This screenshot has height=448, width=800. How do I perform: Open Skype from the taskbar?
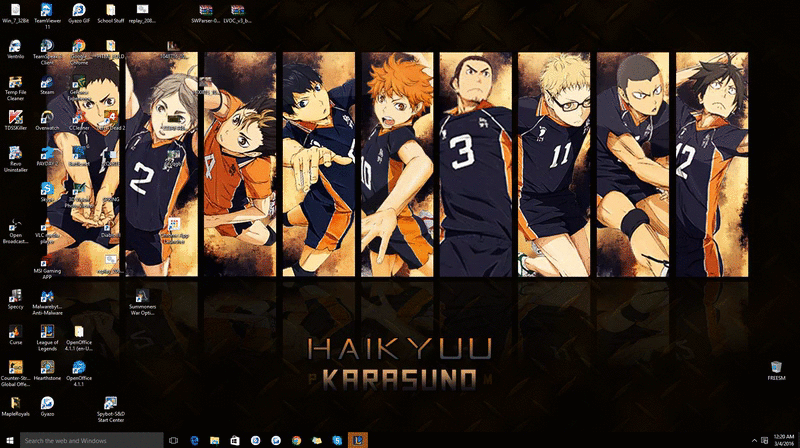[337, 440]
